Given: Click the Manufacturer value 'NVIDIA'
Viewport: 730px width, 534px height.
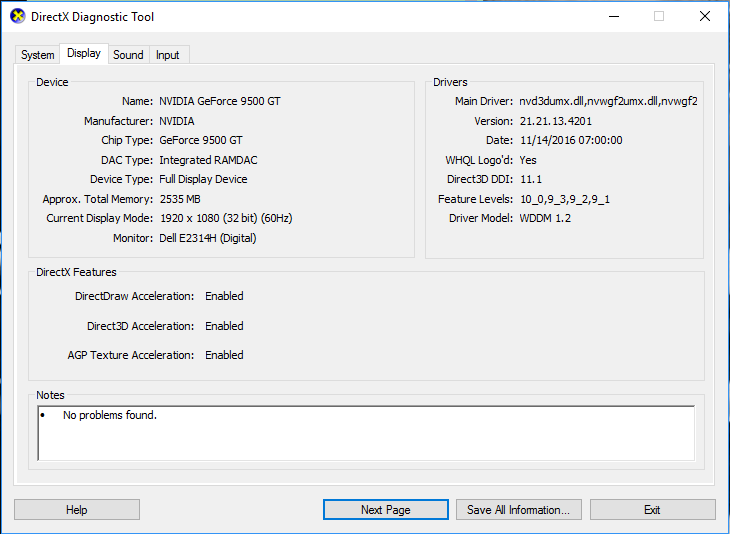Looking at the screenshot, I should 177,121.
